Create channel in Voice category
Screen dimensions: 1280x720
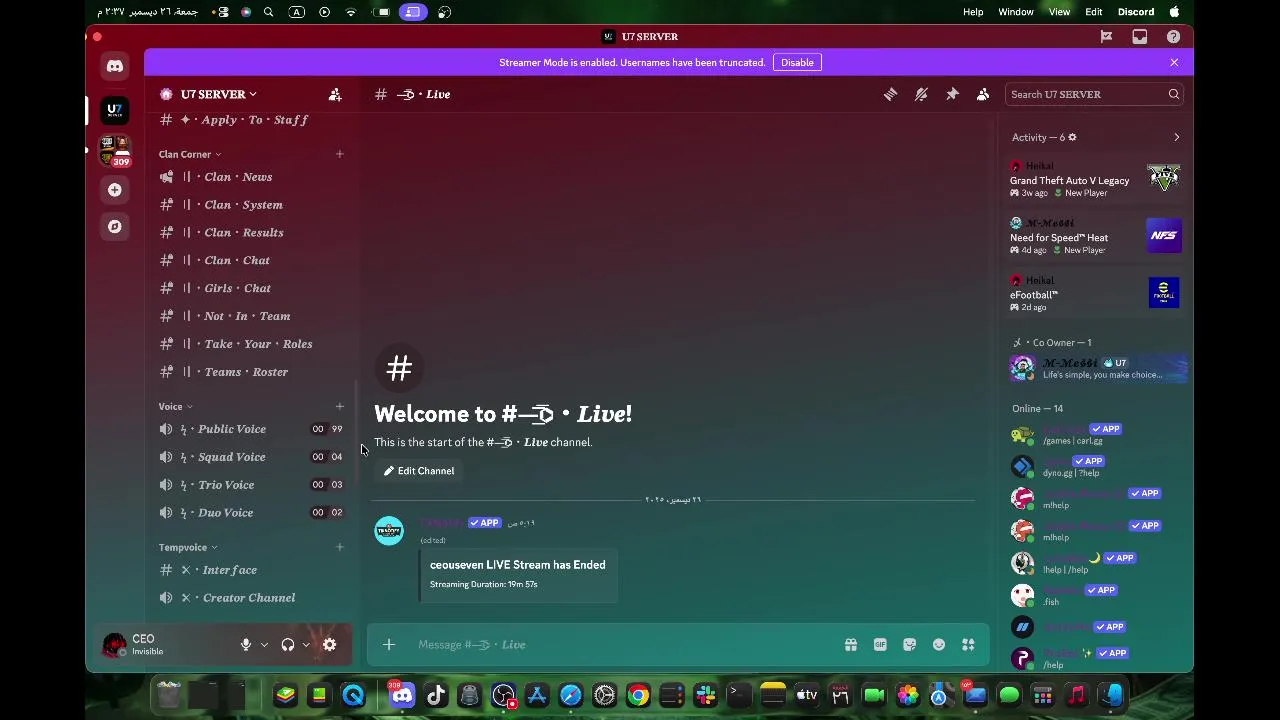(x=340, y=406)
